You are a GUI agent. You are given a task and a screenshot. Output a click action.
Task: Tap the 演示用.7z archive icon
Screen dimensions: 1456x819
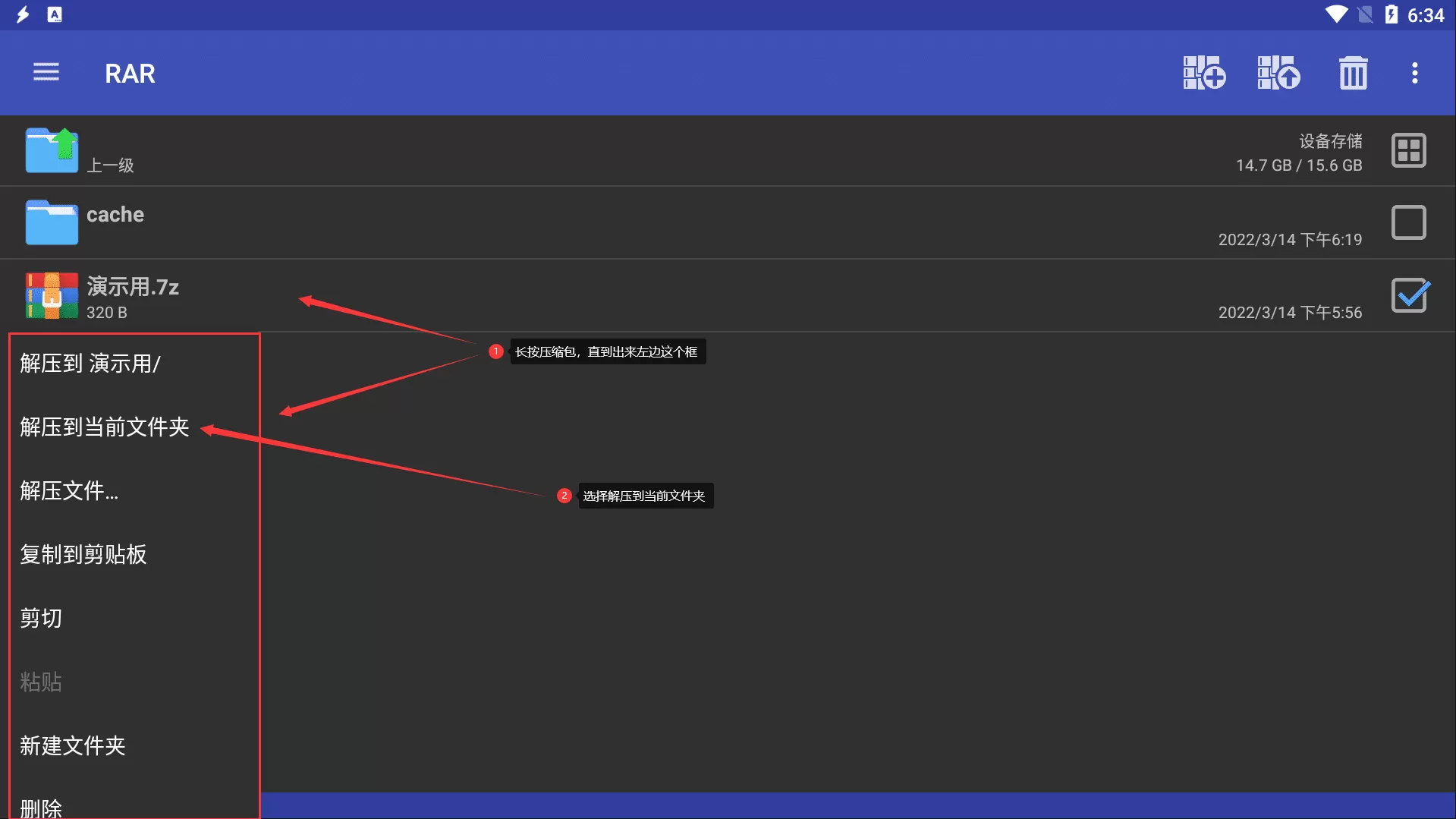[x=52, y=295]
